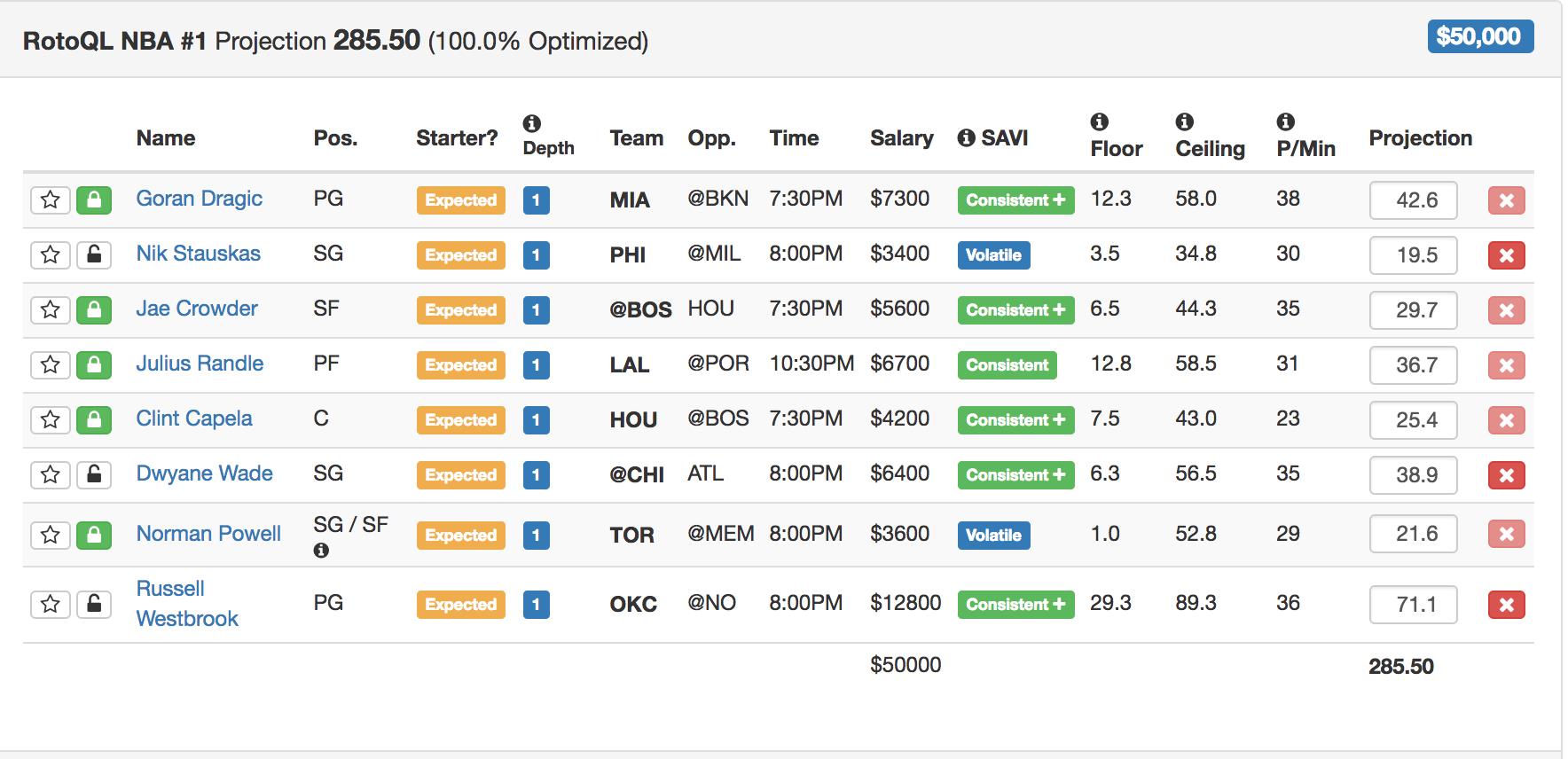Unlock Norman Powell with the green lock

coord(94,536)
